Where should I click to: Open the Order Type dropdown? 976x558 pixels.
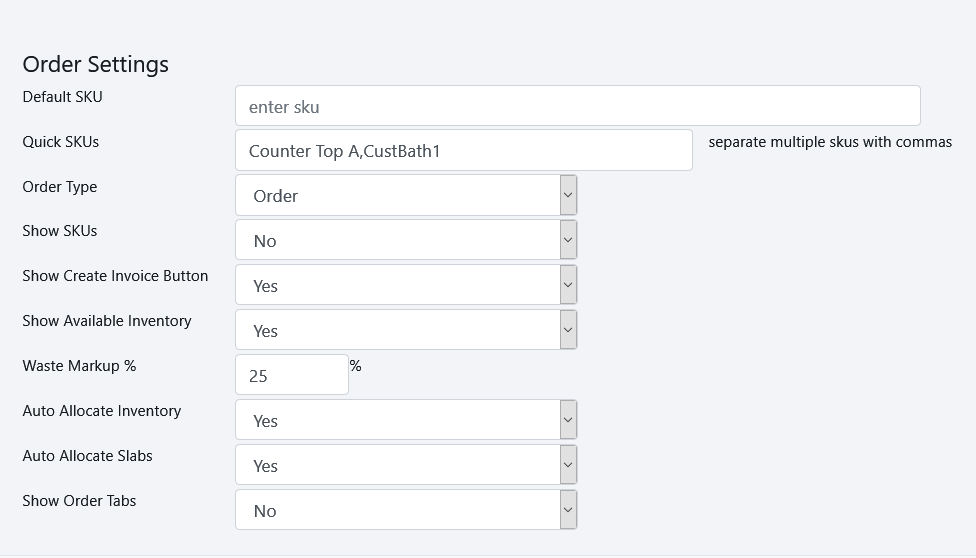pyautogui.click(x=398, y=196)
